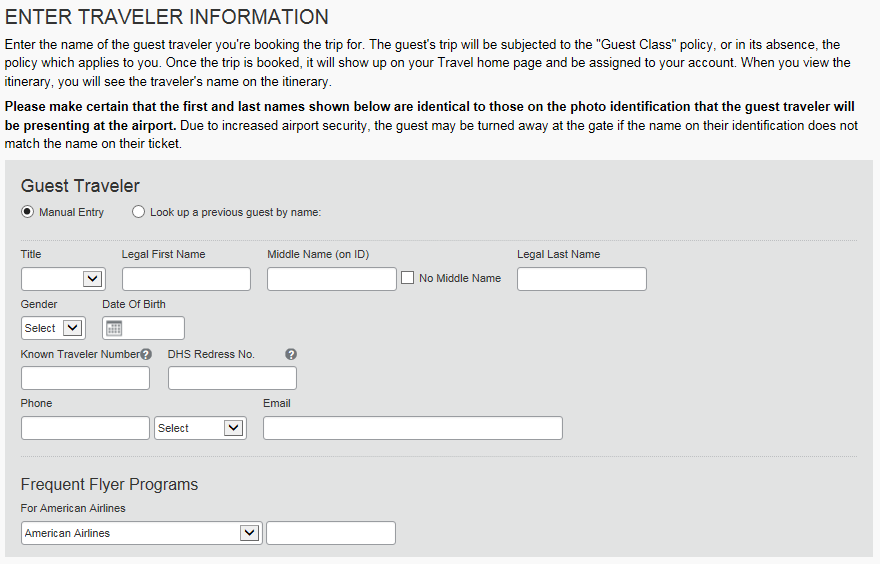Click the DHS Redress No. help icon
This screenshot has width=880, height=564.
291,354
